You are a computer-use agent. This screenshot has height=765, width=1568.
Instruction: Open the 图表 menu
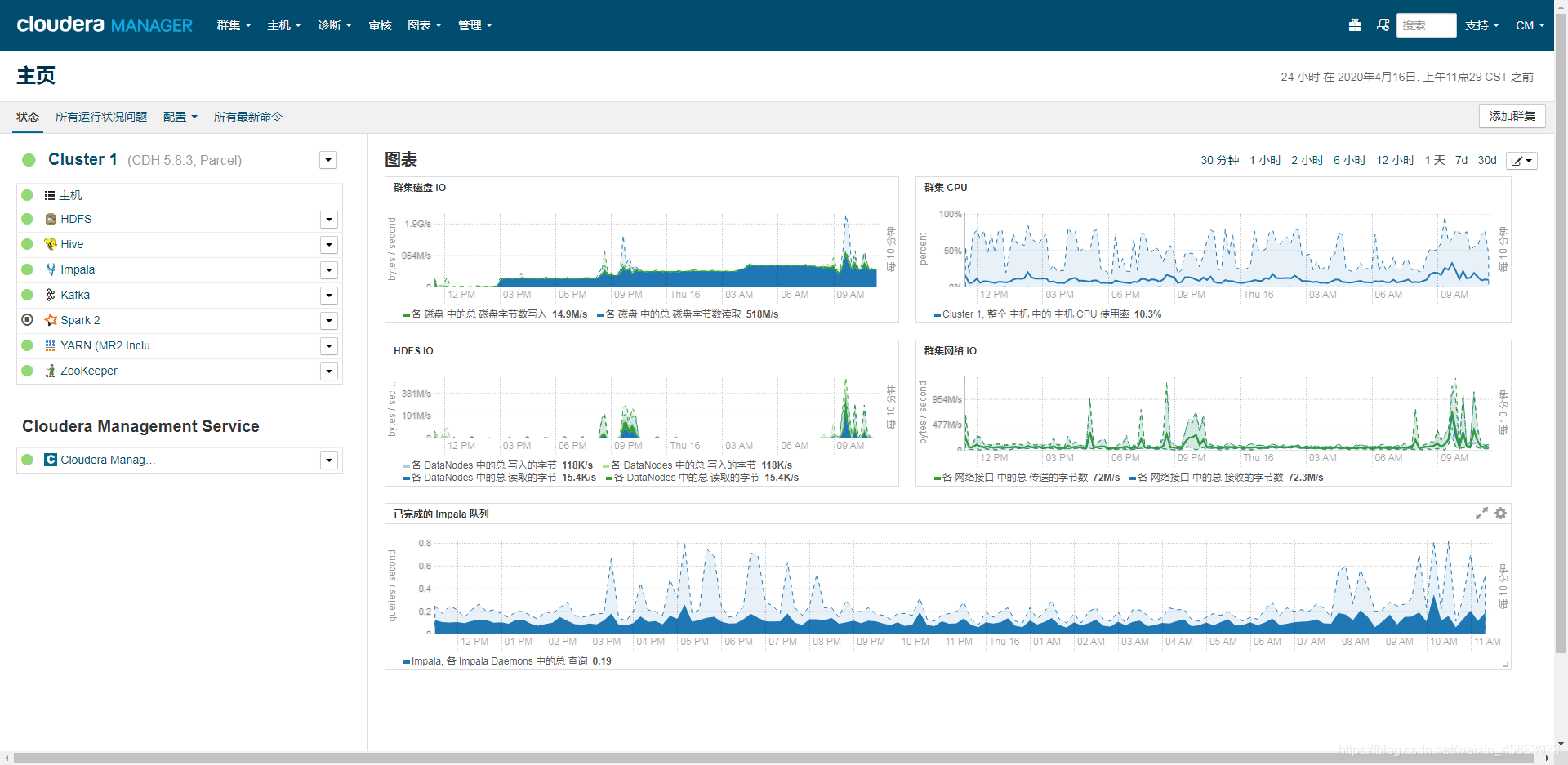click(x=425, y=25)
